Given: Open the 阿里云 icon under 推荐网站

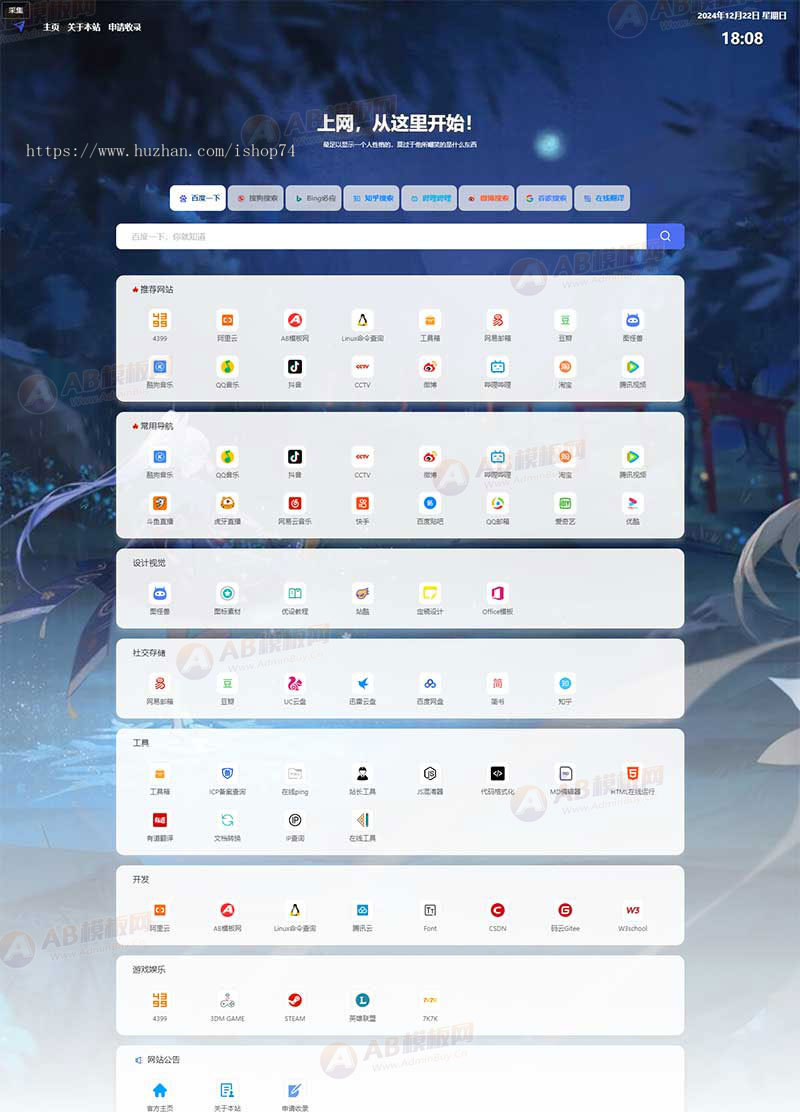Looking at the screenshot, I should point(228,320).
